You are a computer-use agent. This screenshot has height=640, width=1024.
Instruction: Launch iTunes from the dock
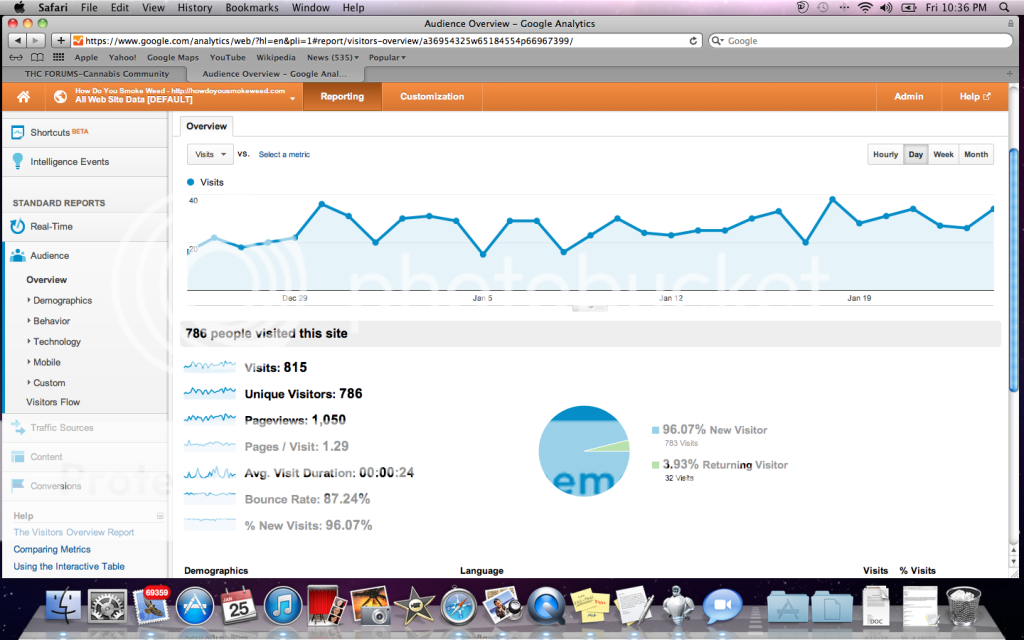[282, 605]
